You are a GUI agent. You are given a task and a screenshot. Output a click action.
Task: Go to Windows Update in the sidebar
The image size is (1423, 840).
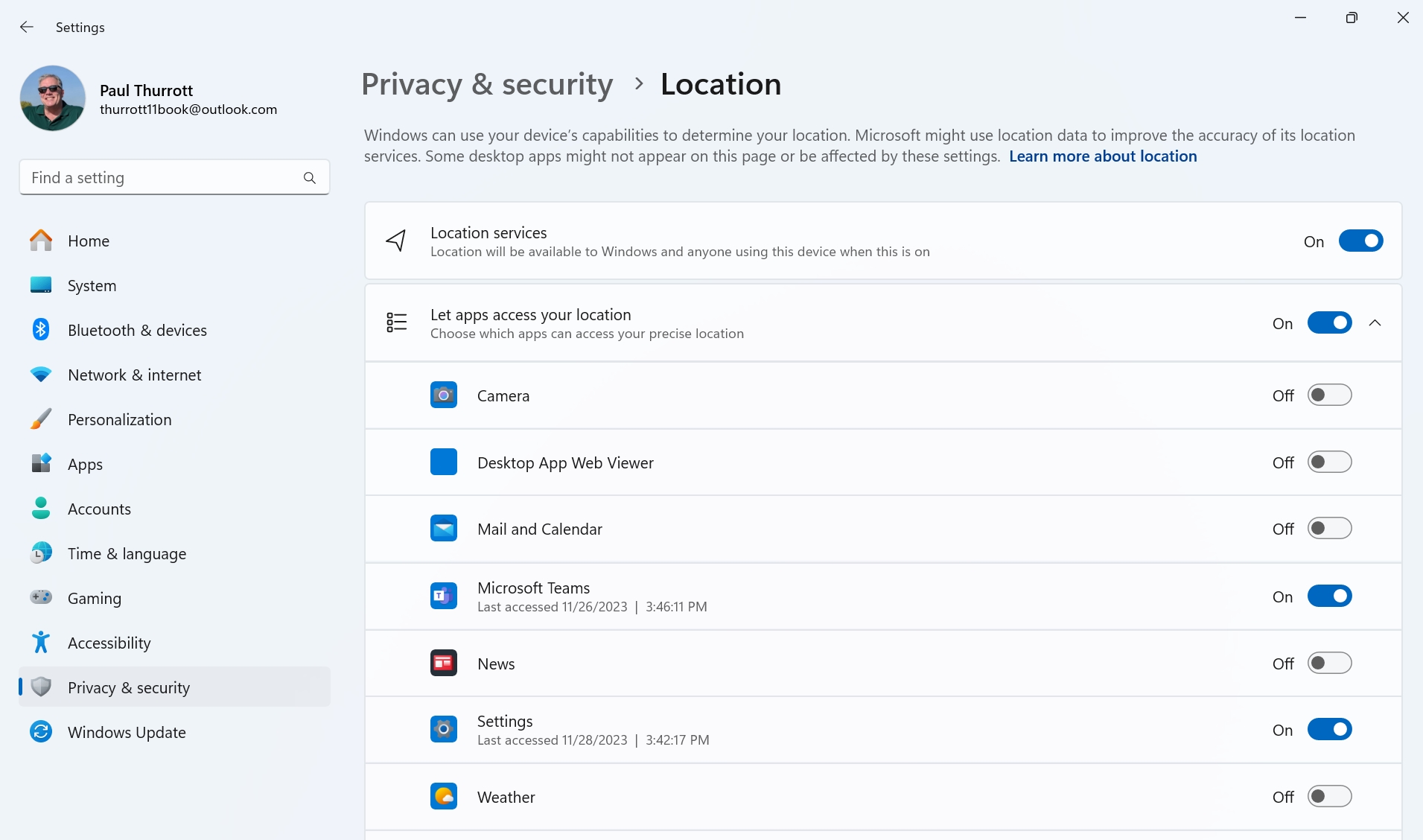click(127, 732)
